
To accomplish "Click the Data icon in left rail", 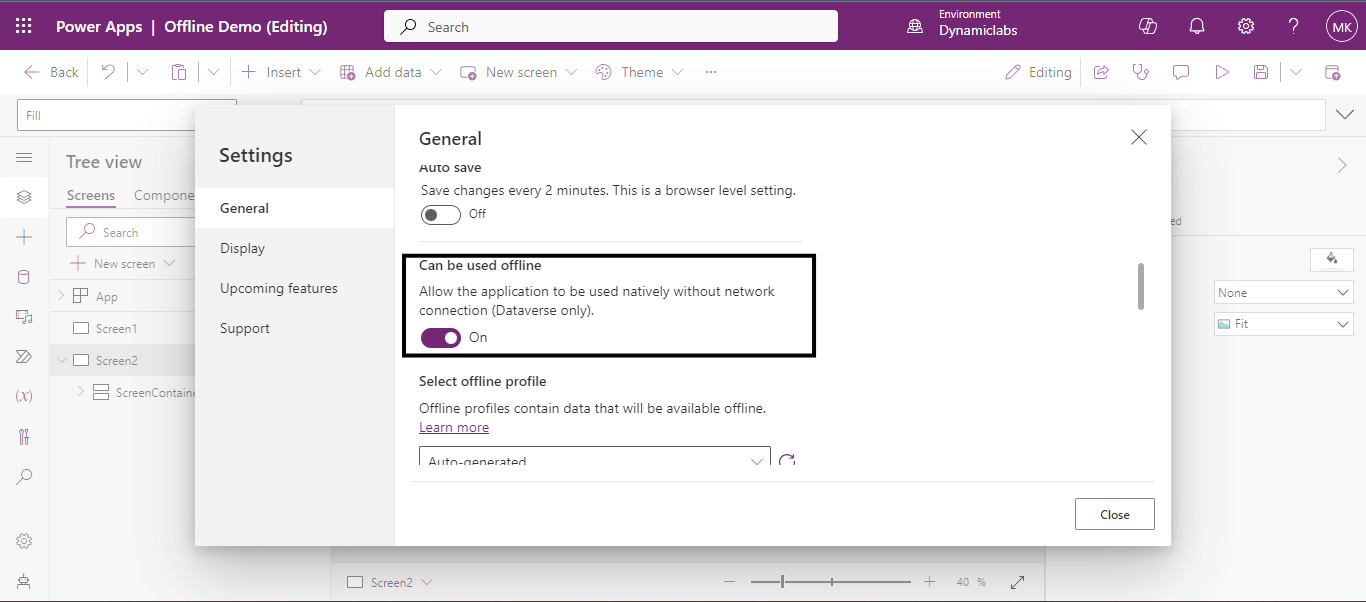I will point(24,277).
